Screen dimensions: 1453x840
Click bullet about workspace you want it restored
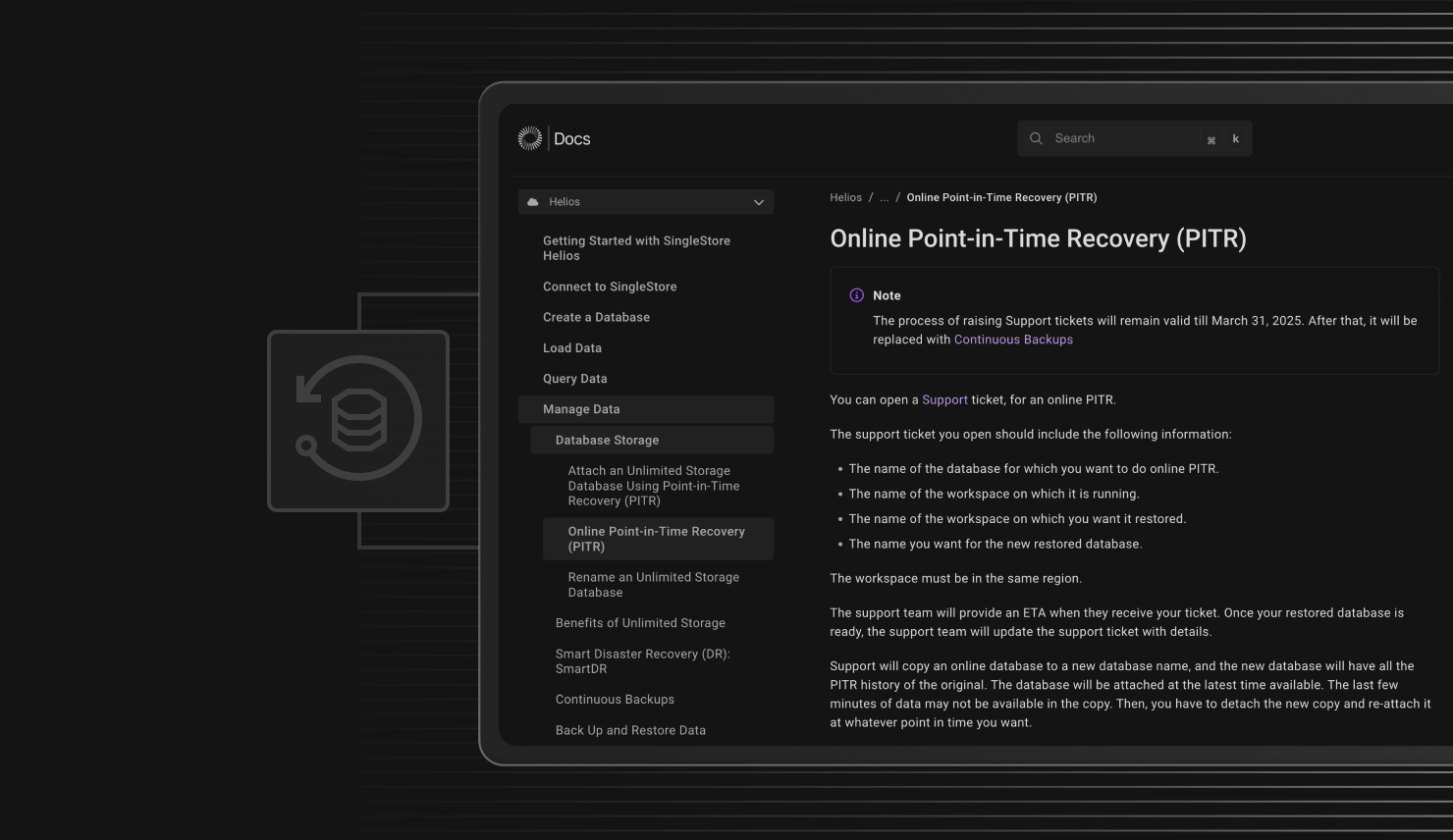click(1017, 518)
